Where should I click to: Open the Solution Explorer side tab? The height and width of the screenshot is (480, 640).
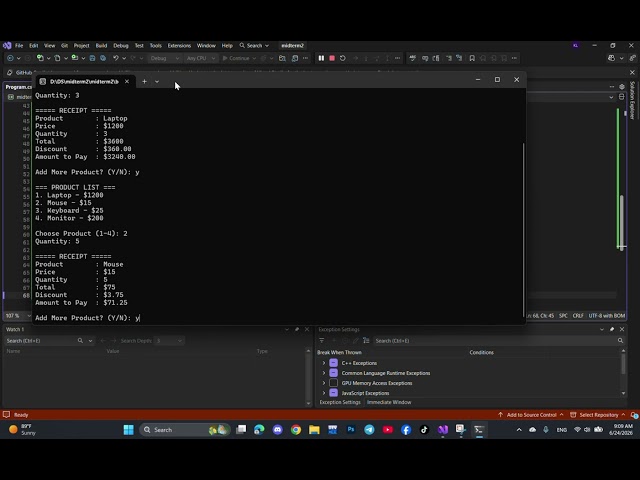coord(632,100)
